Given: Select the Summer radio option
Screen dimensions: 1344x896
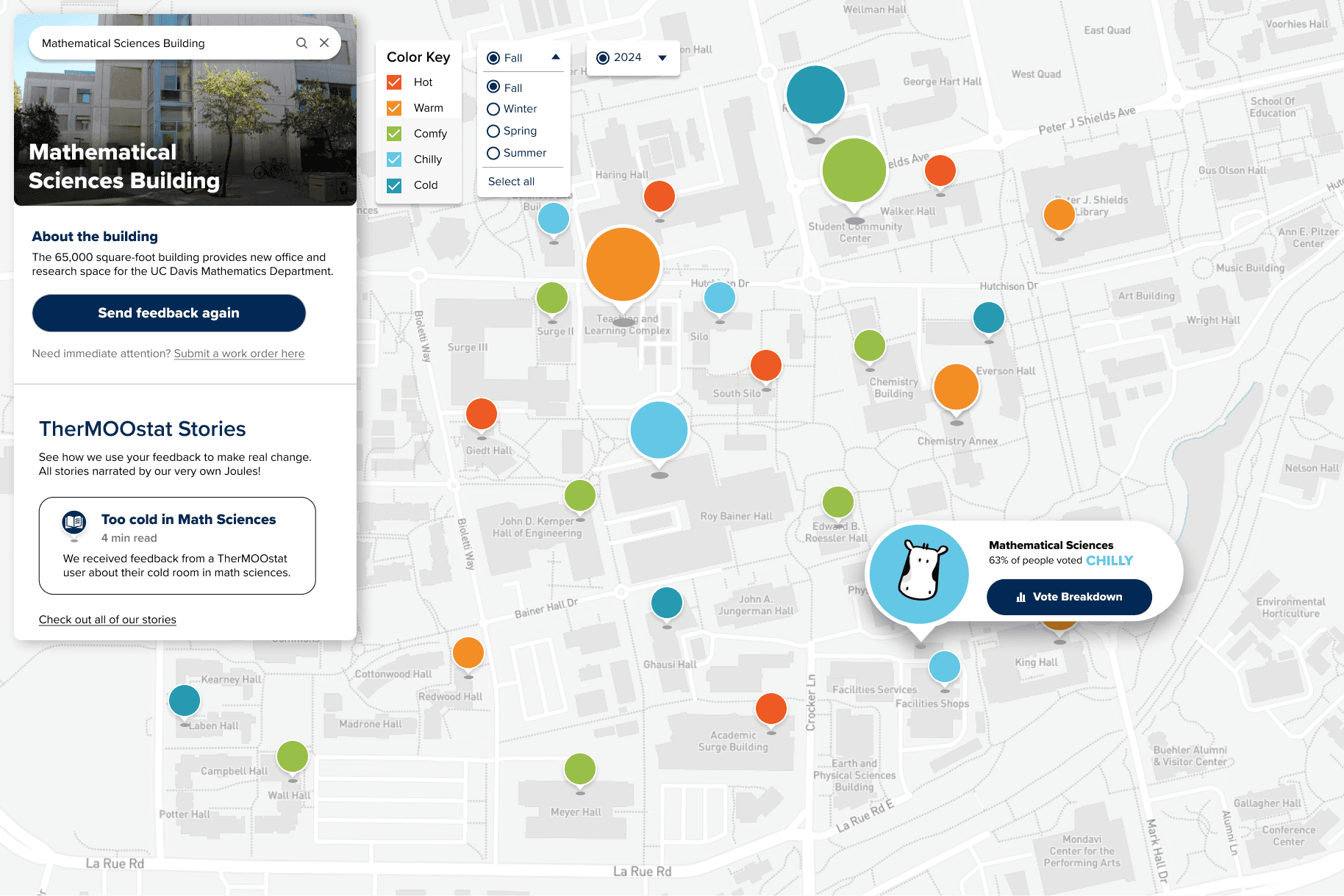Looking at the screenshot, I should [493, 153].
